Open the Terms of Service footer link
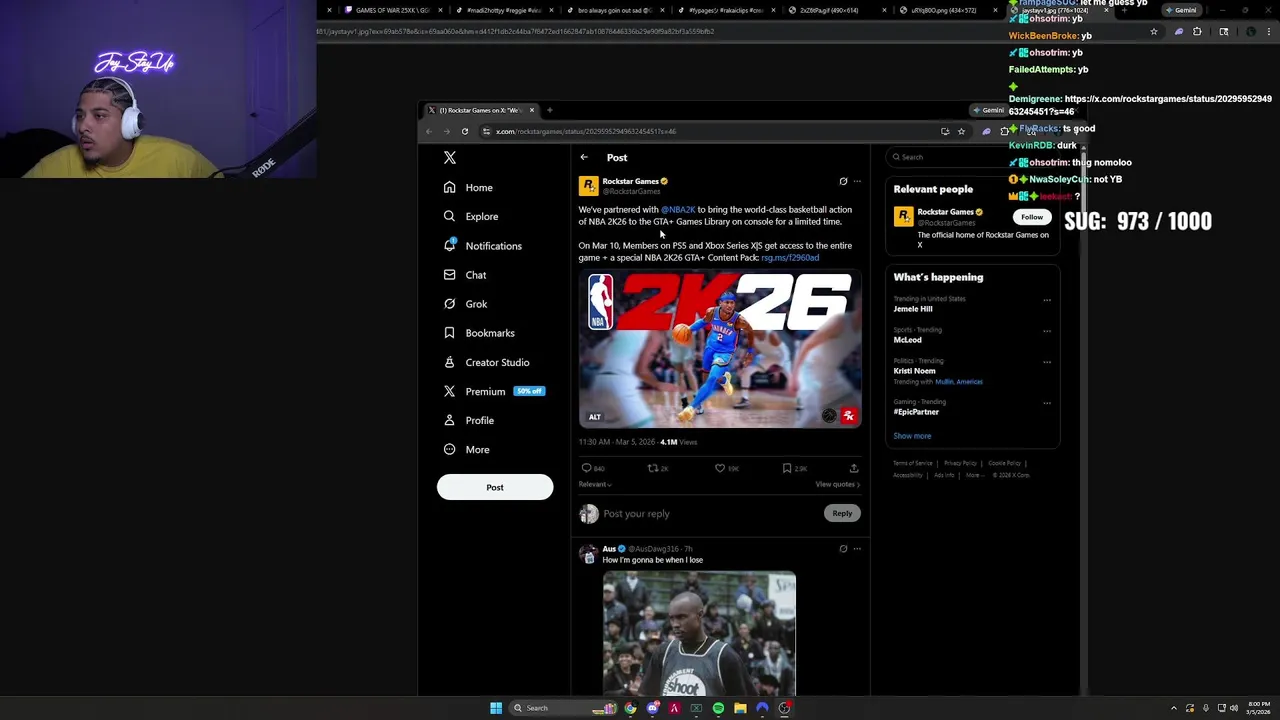The width and height of the screenshot is (1280, 720). coord(913,463)
